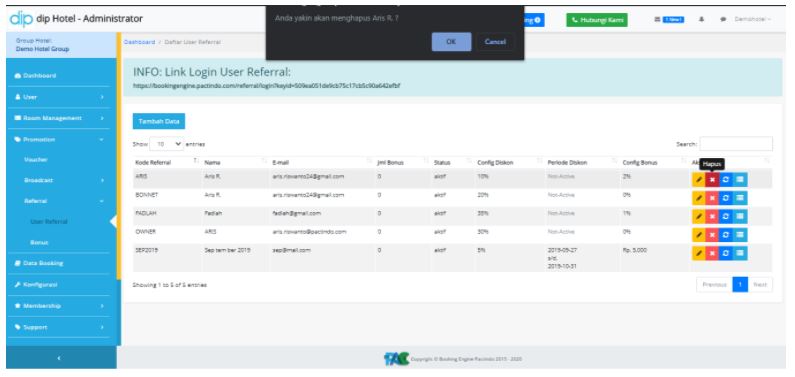
Task: Delete the SEP2019 referral row
Action: [712, 253]
